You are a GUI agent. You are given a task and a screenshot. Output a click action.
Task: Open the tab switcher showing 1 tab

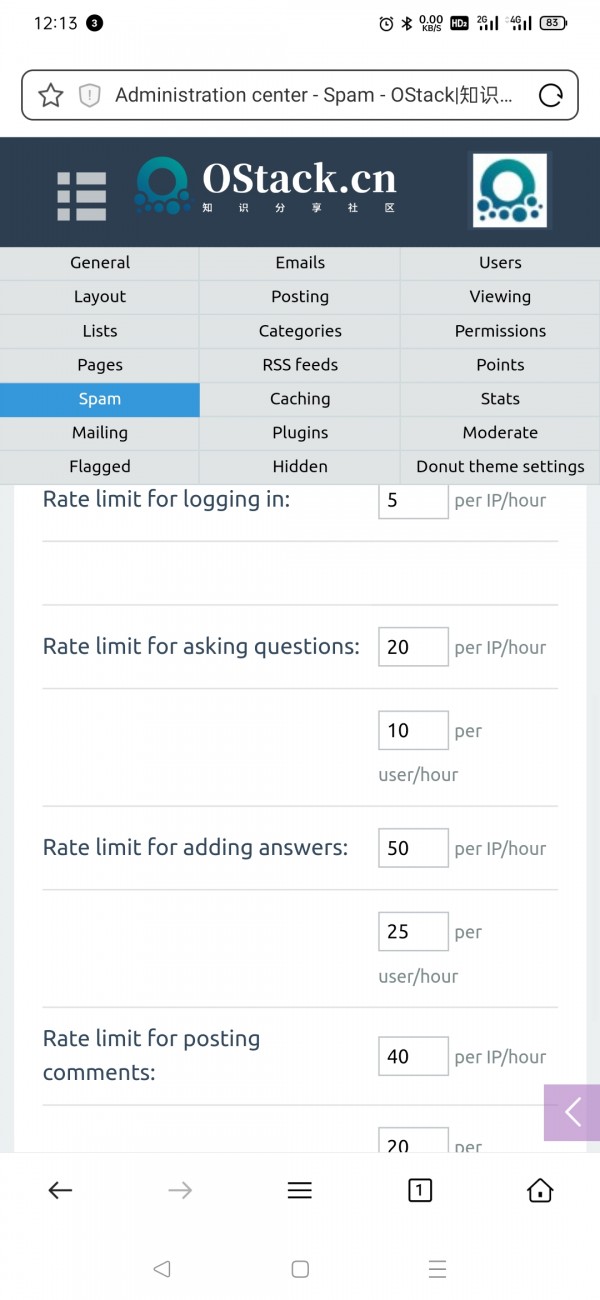(420, 1190)
